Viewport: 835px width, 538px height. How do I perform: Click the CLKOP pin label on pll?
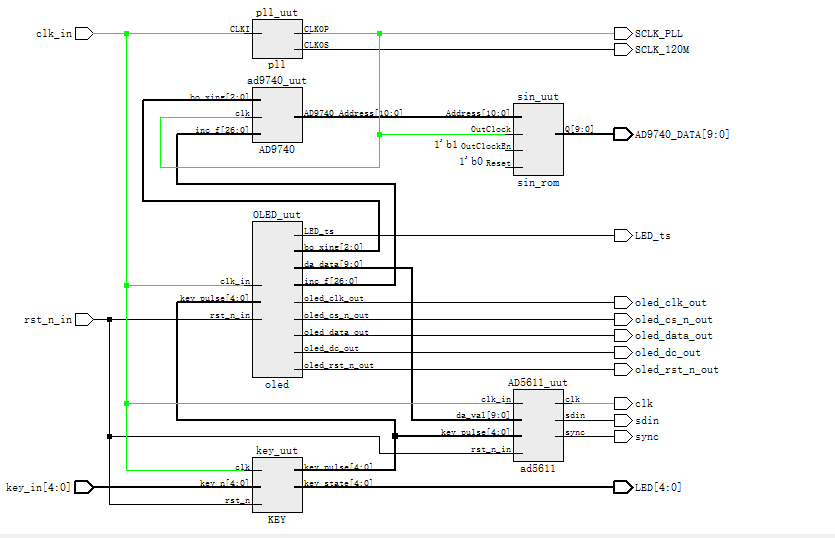316,29
